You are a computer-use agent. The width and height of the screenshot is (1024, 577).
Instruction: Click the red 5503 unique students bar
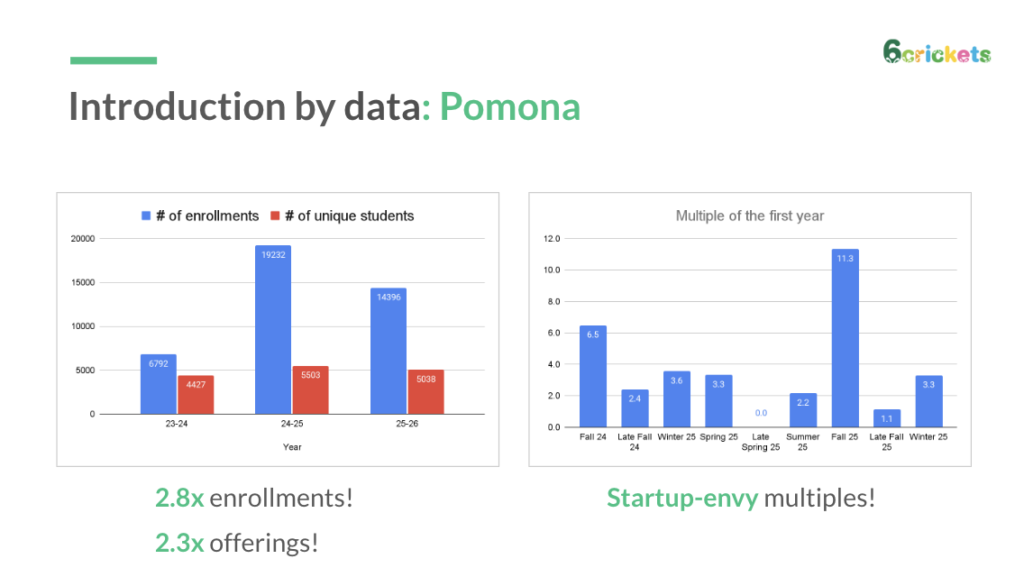310,389
